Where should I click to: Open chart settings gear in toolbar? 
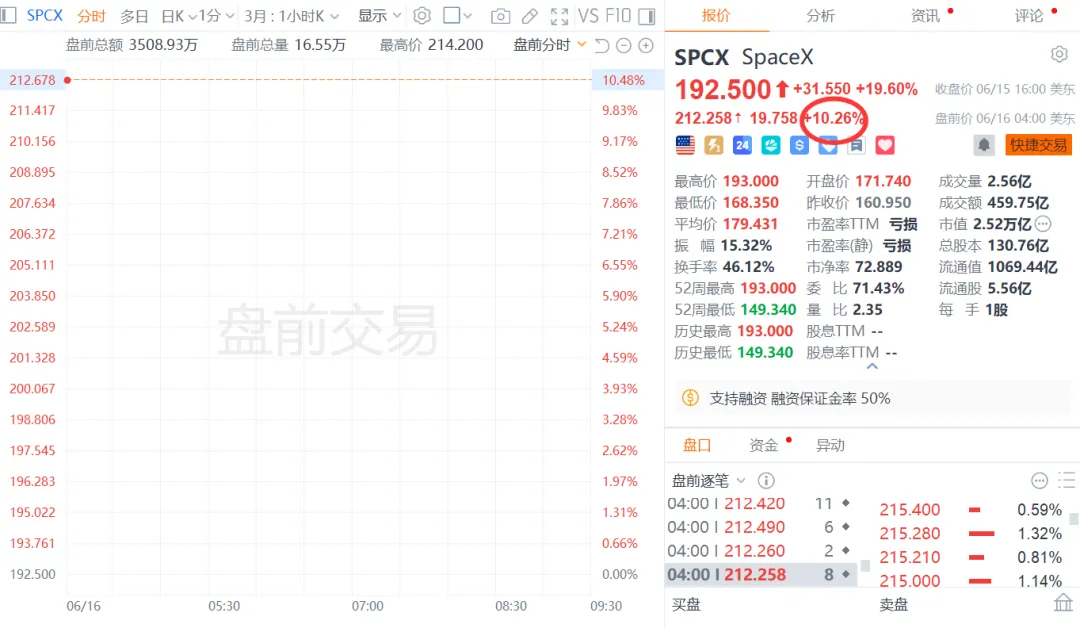tap(422, 15)
